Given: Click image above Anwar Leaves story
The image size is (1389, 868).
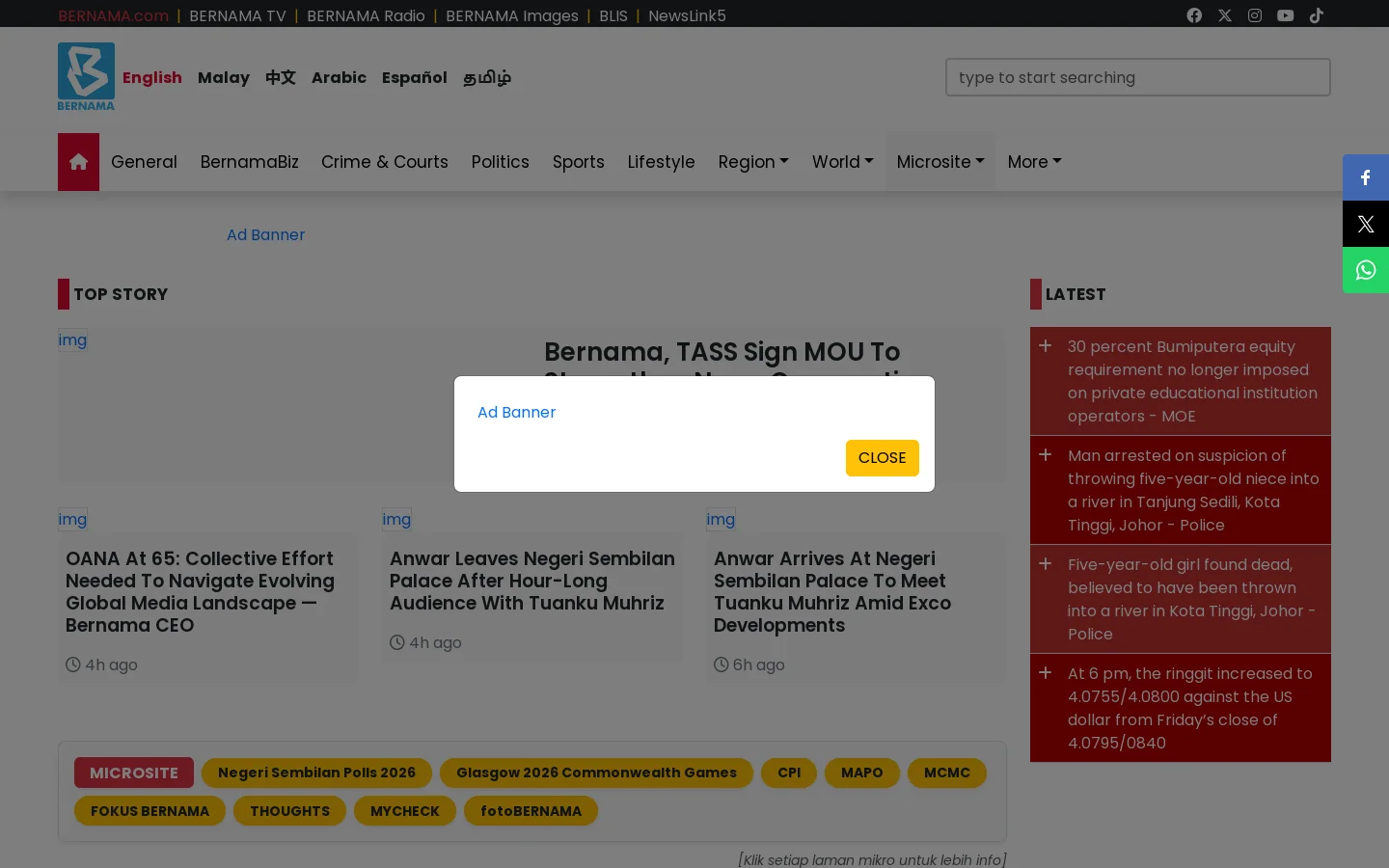Looking at the screenshot, I should [396, 519].
